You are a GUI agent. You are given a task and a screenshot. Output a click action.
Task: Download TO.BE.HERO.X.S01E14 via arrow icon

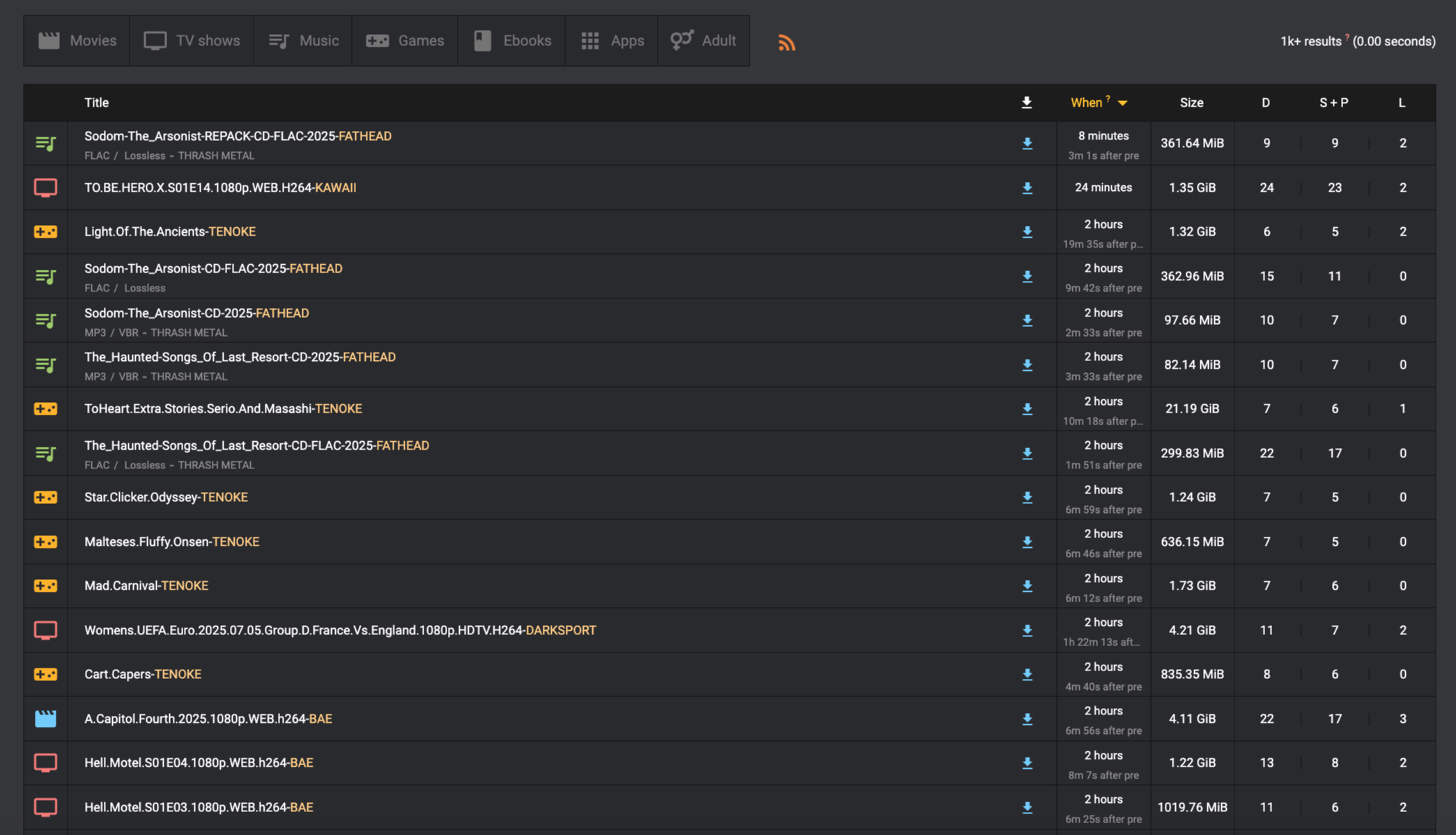tap(1027, 188)
